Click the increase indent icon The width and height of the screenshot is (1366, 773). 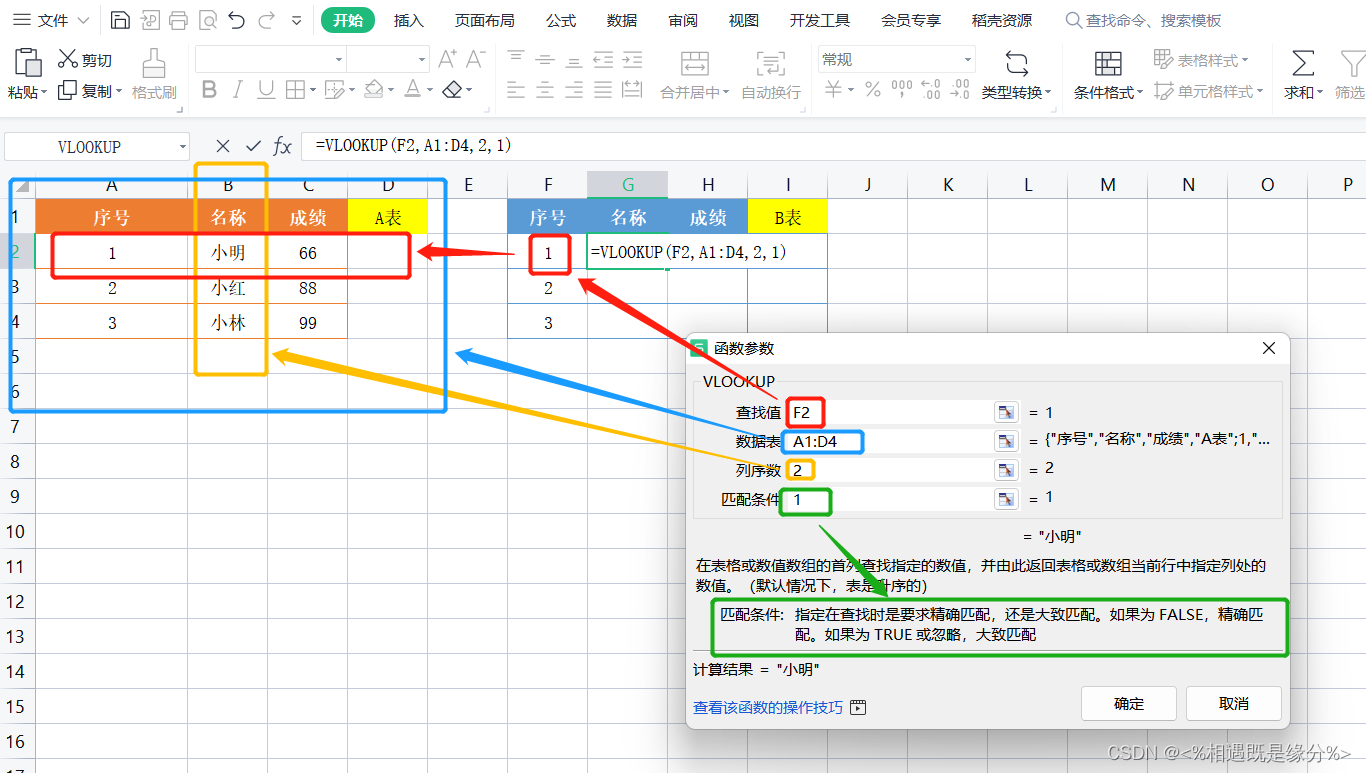click(x=632, y=59)
